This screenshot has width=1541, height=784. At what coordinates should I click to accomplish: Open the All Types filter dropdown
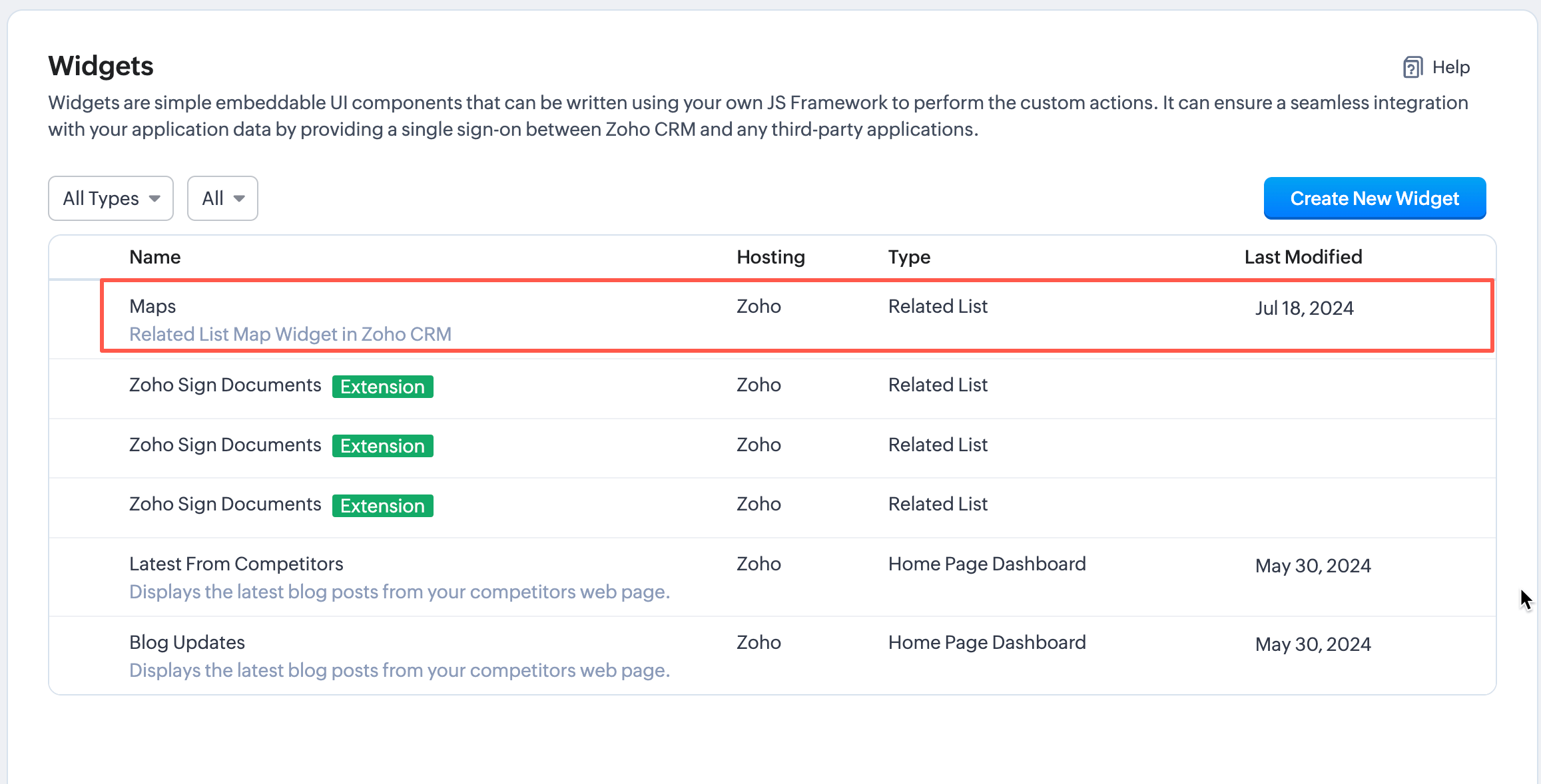click(x=111, y=198)
